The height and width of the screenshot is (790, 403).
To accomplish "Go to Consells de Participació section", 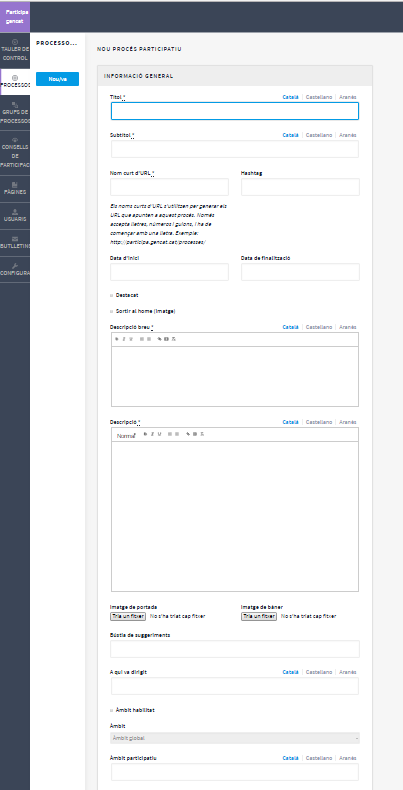I will point(15,152).
